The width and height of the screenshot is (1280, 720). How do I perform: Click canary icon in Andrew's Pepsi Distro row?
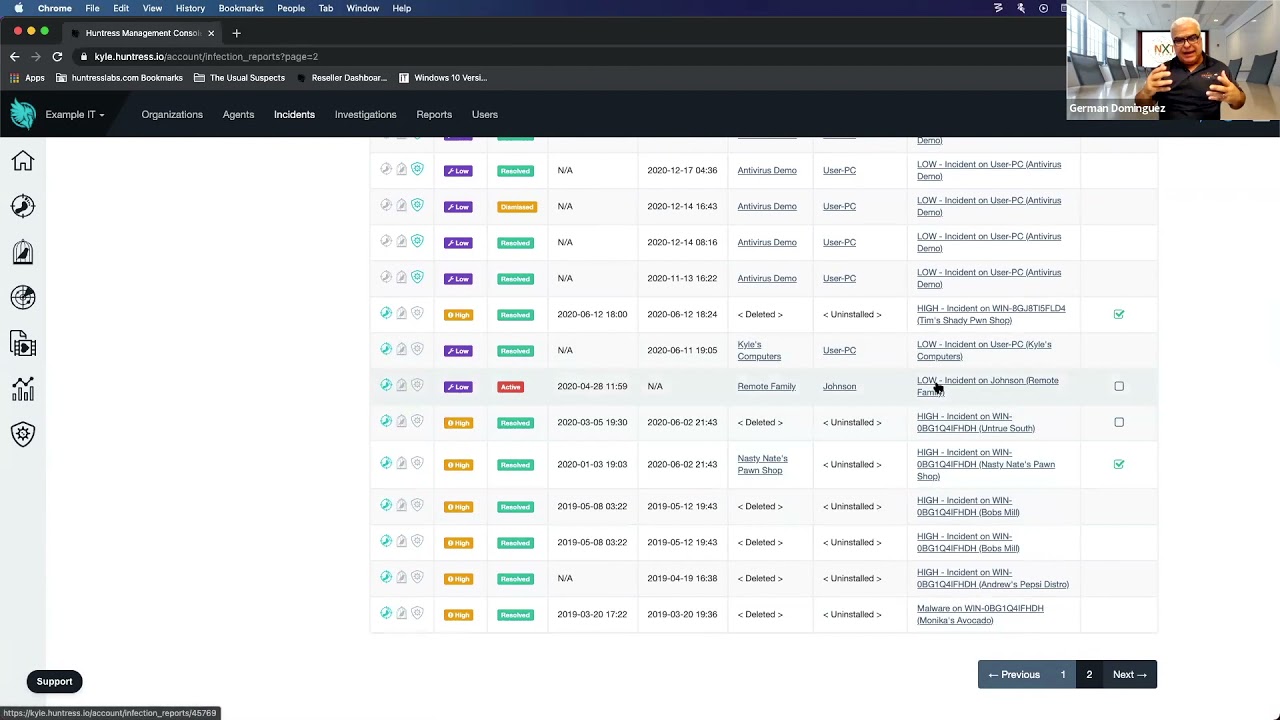coord(402,577)
